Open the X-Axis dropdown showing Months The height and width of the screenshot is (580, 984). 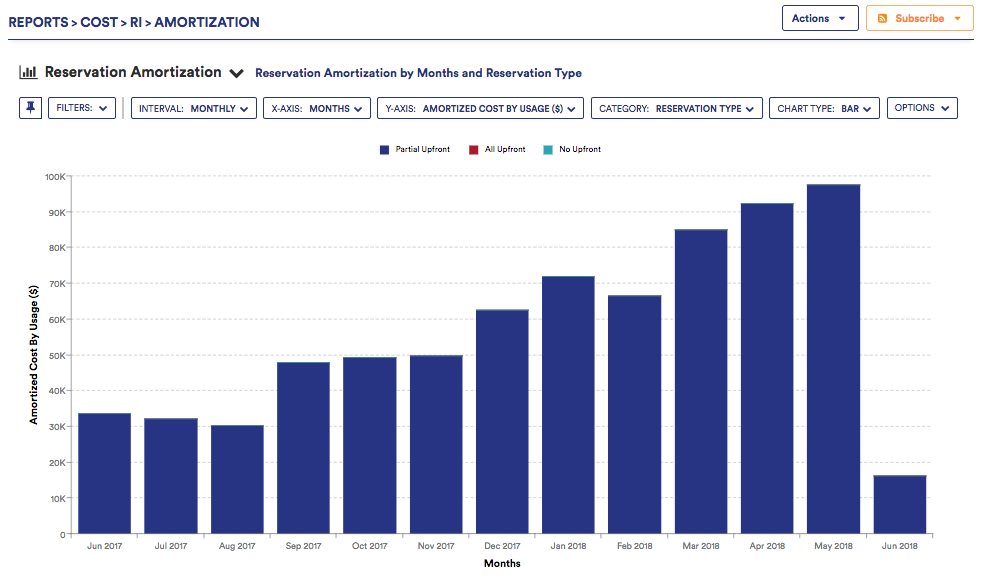pyautogui.click(x=316, y=108)
